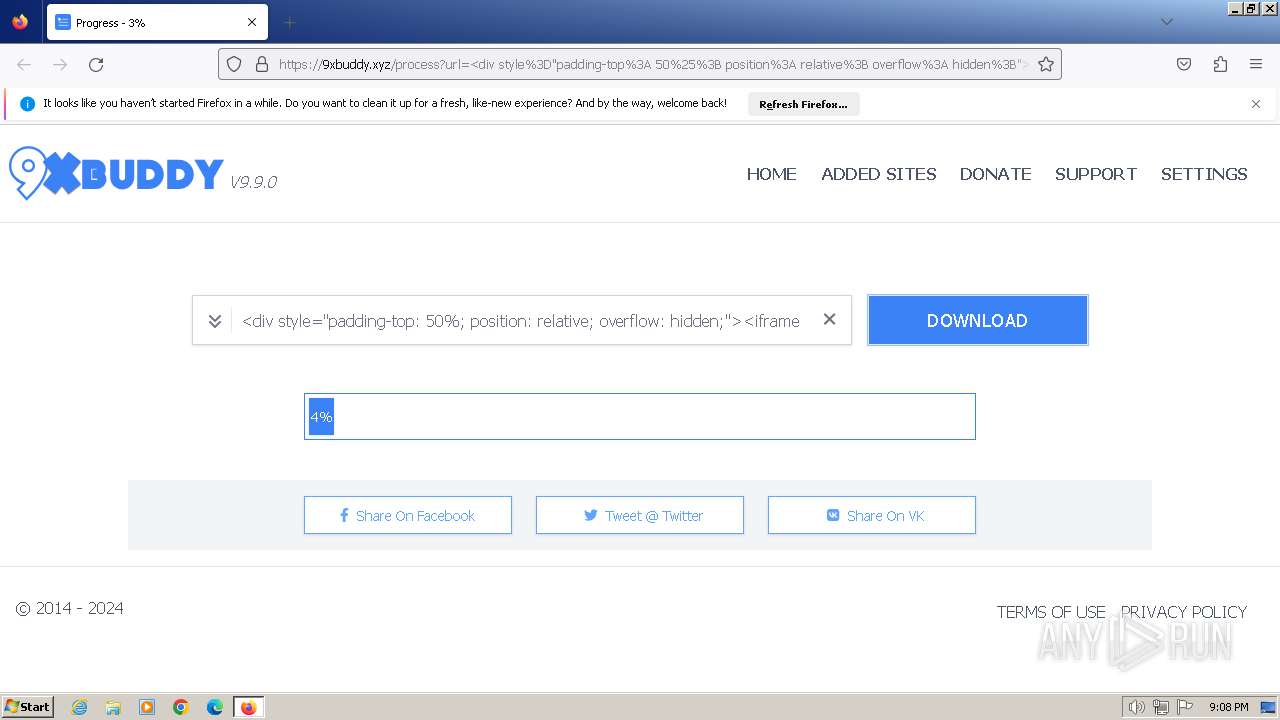Open ADDED SITES page
The height and width of the screenshot is (720, 1280).
(879, 174)
